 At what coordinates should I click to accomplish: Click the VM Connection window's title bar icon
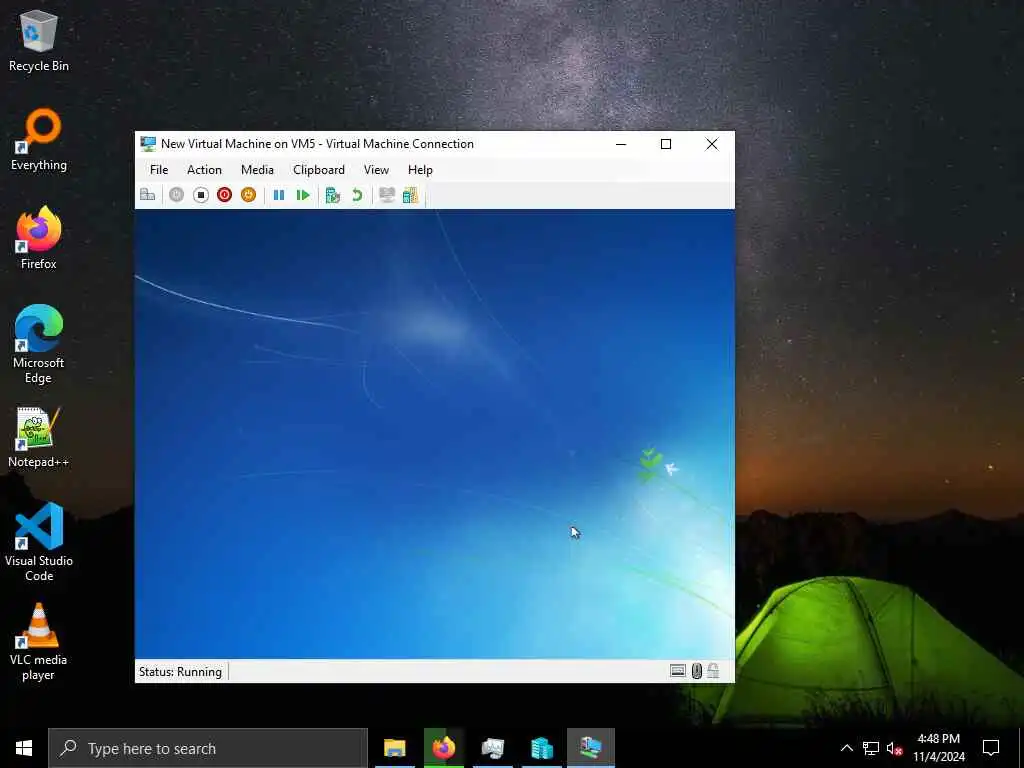click(x=148, y=144)
